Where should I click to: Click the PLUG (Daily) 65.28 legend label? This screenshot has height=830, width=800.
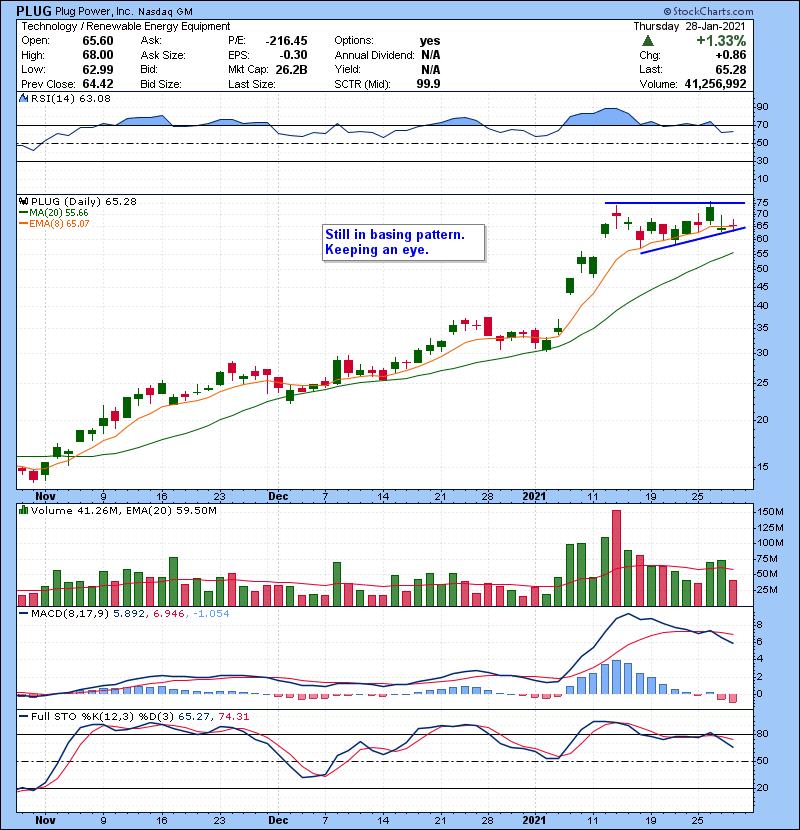pos(84,201)
